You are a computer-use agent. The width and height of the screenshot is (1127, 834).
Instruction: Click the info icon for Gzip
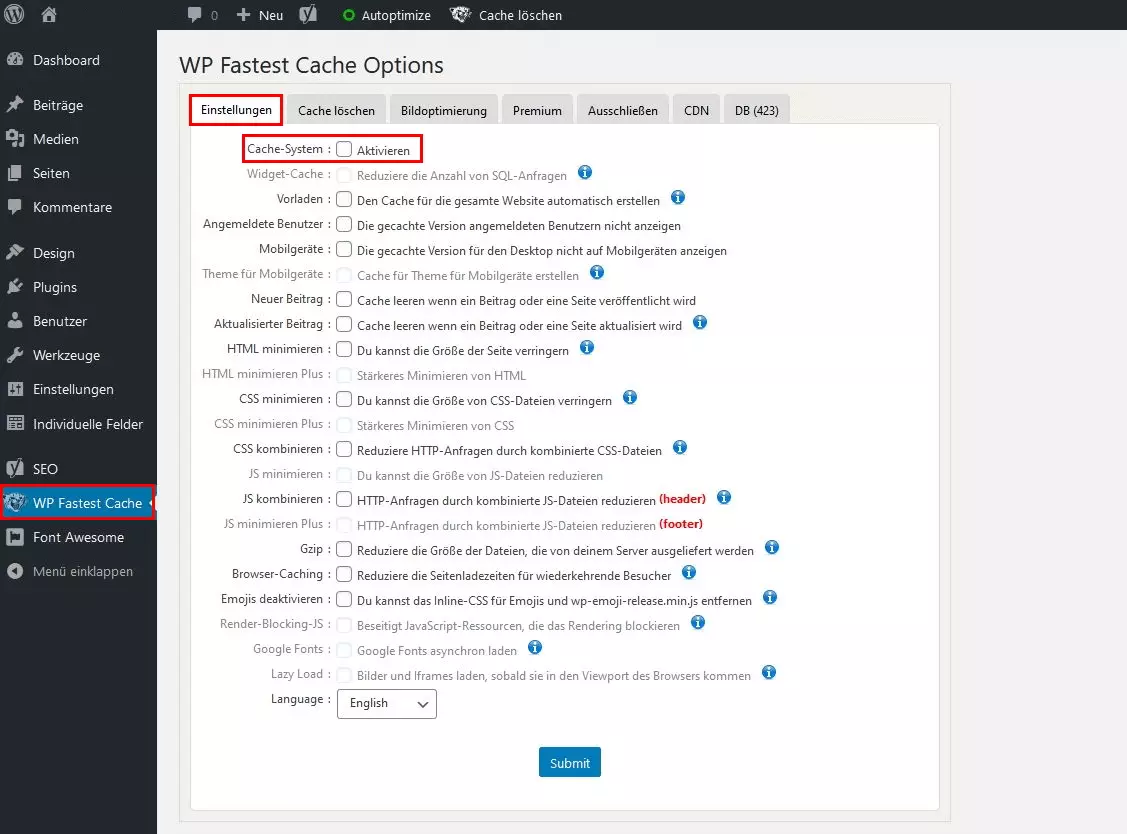772,547
